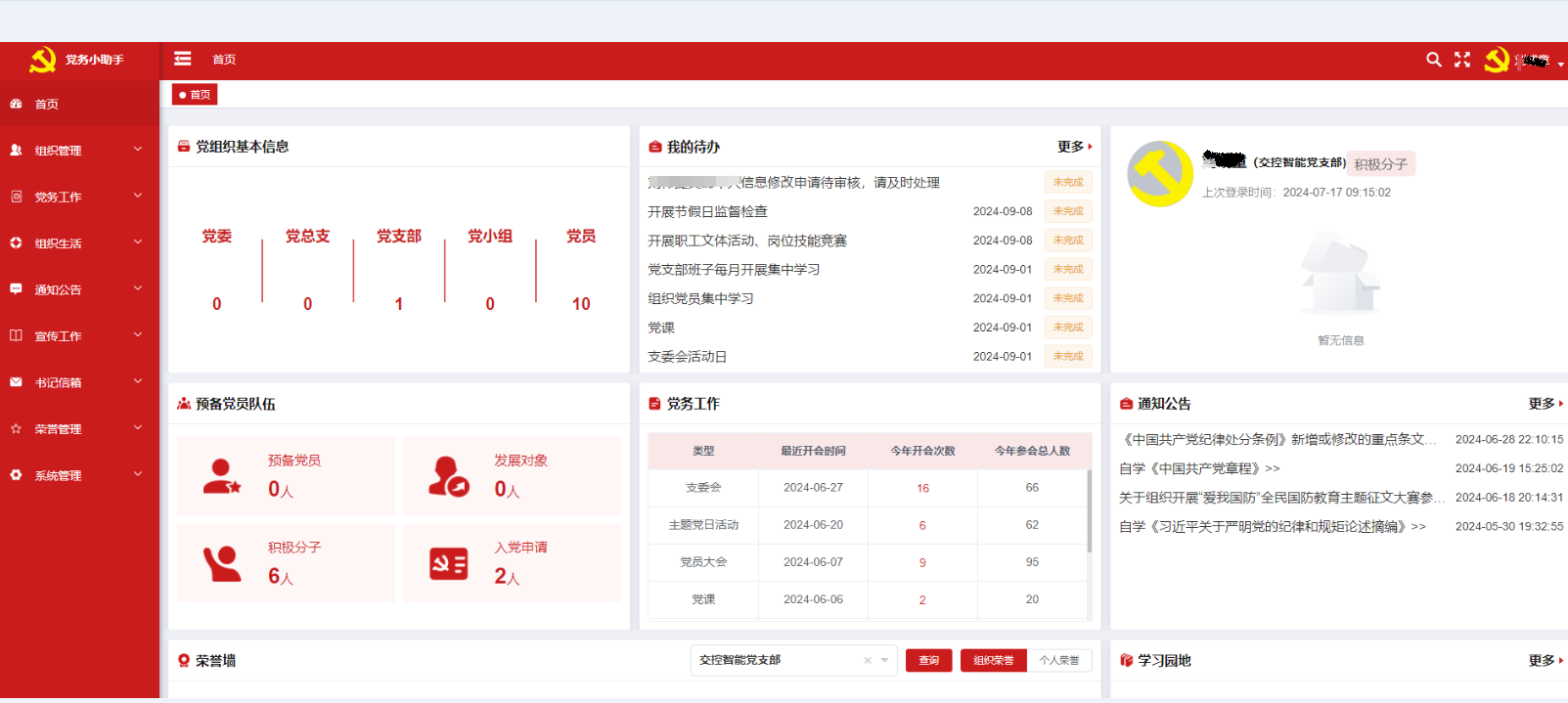1568x703 pixels.
Task: Click the 积极分子 card icon
Action: [222, 563]
